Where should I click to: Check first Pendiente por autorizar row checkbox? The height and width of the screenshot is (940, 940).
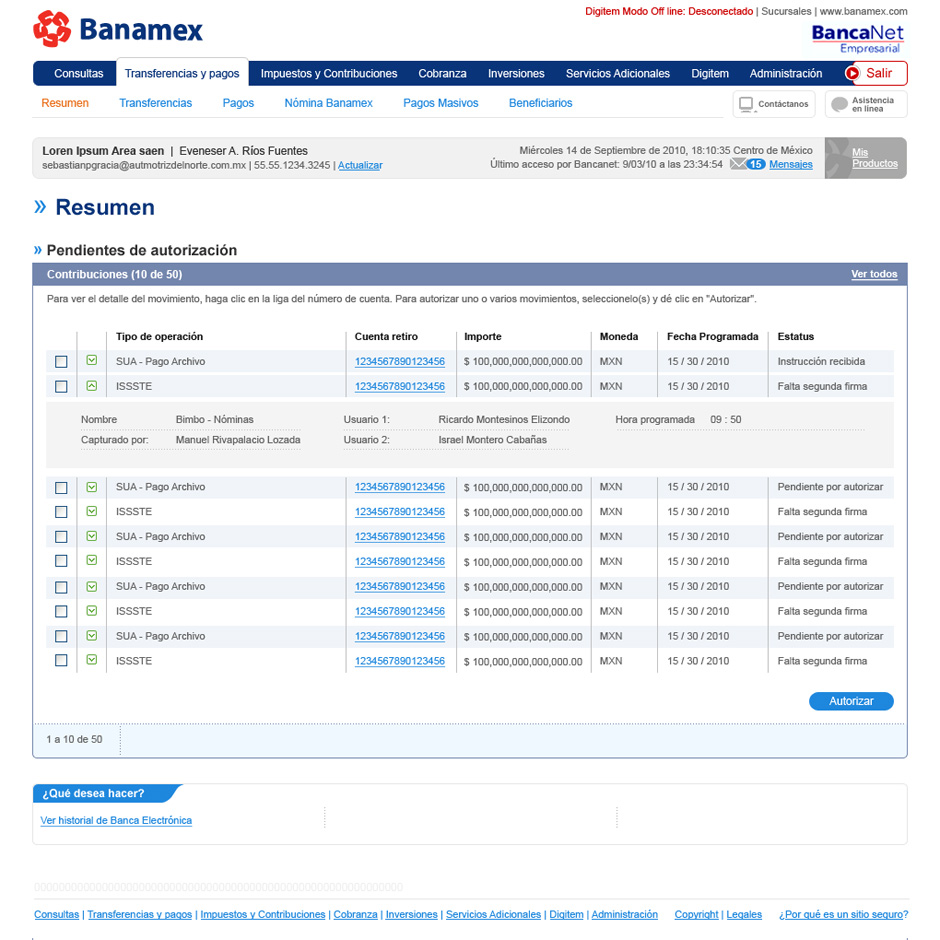point(61,487)
